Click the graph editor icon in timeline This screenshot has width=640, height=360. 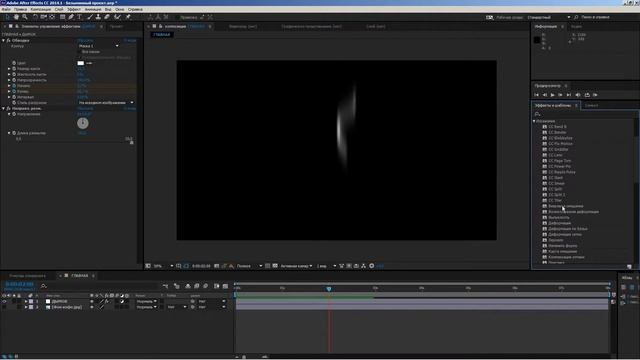(225, 286)
